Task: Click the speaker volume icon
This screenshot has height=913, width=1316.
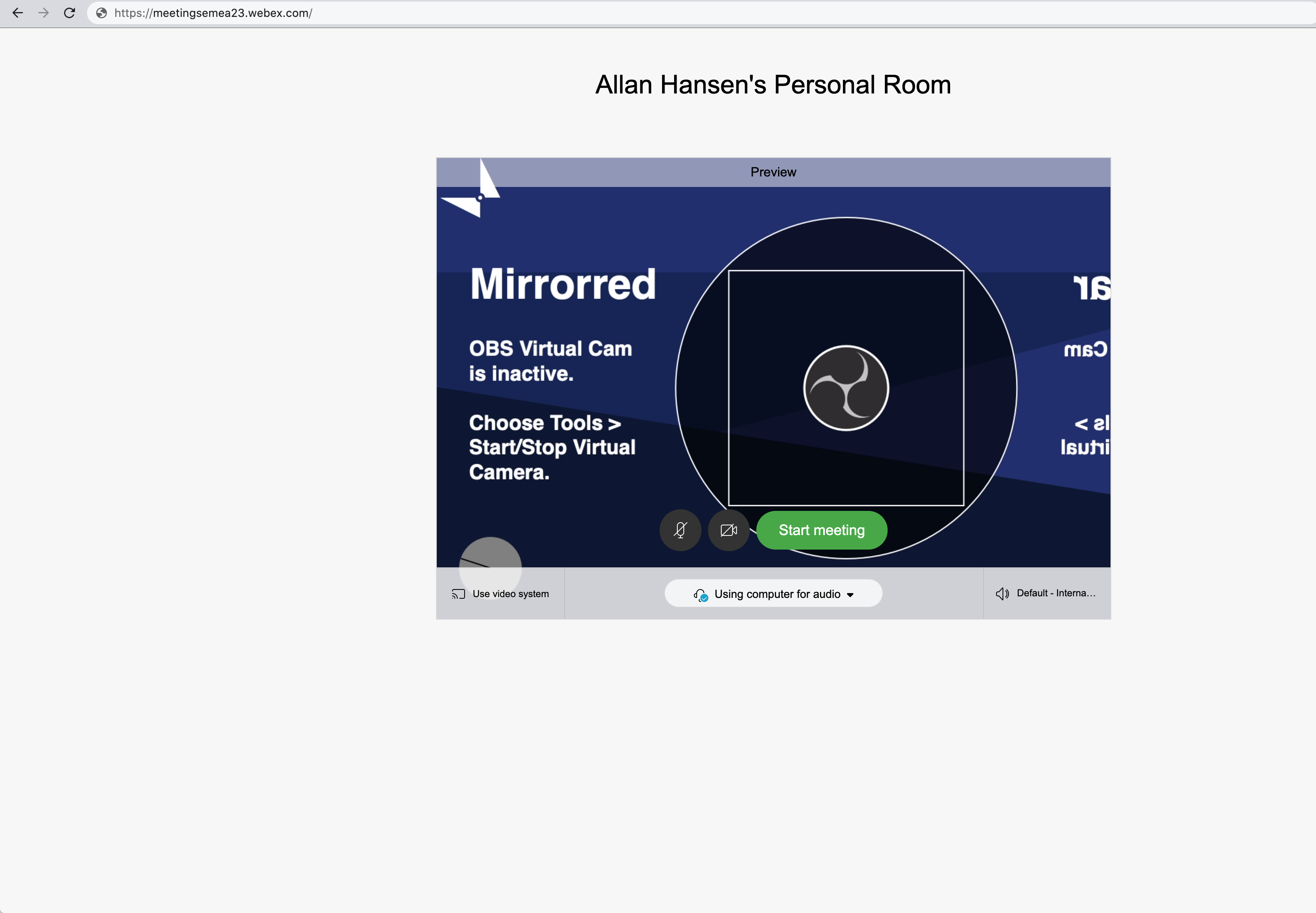Action: (x=1002, y=594)
